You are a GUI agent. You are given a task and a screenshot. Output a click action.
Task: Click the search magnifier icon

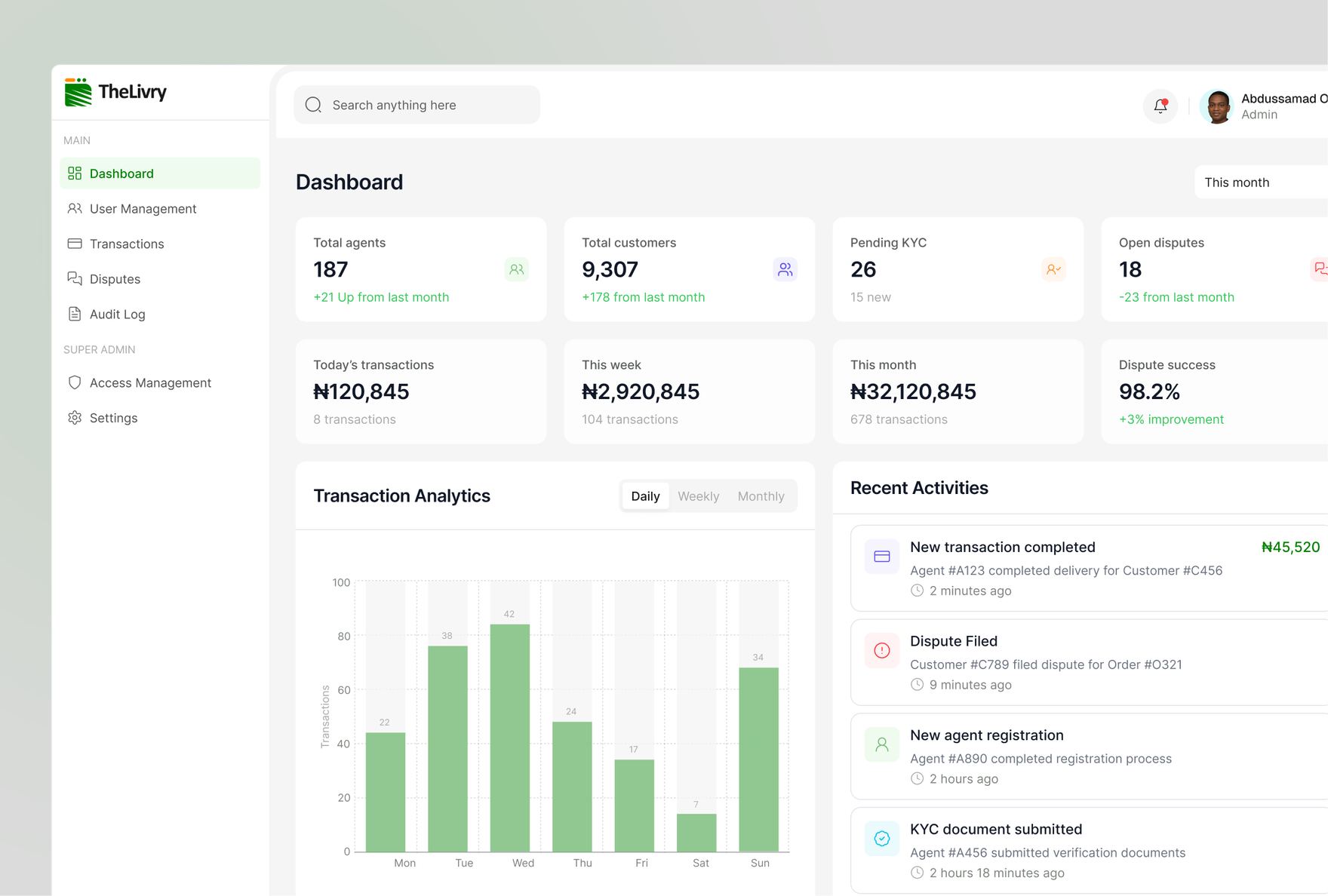click(x=313, y=105)
